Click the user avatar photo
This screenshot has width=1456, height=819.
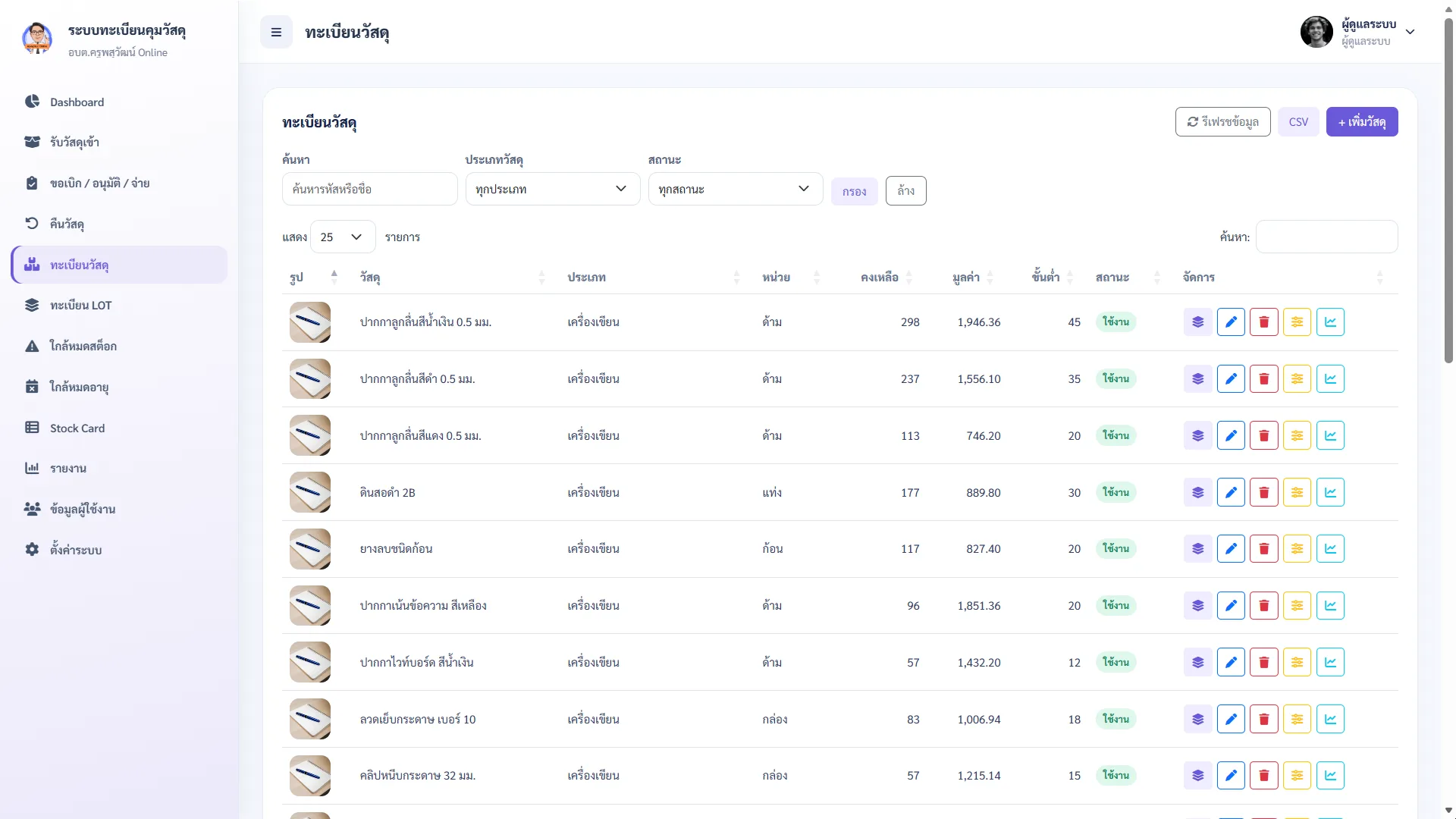coord(1316,32)
